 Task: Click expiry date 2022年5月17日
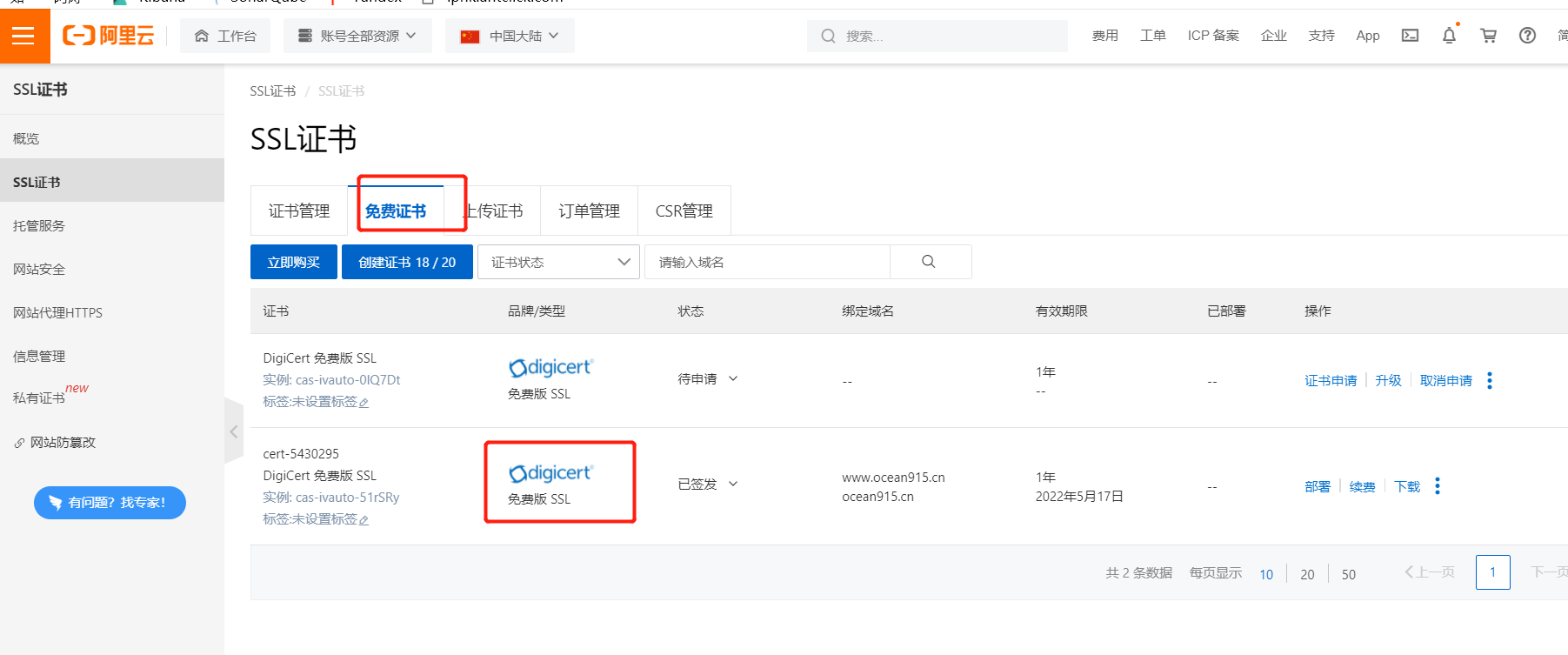1079,497
